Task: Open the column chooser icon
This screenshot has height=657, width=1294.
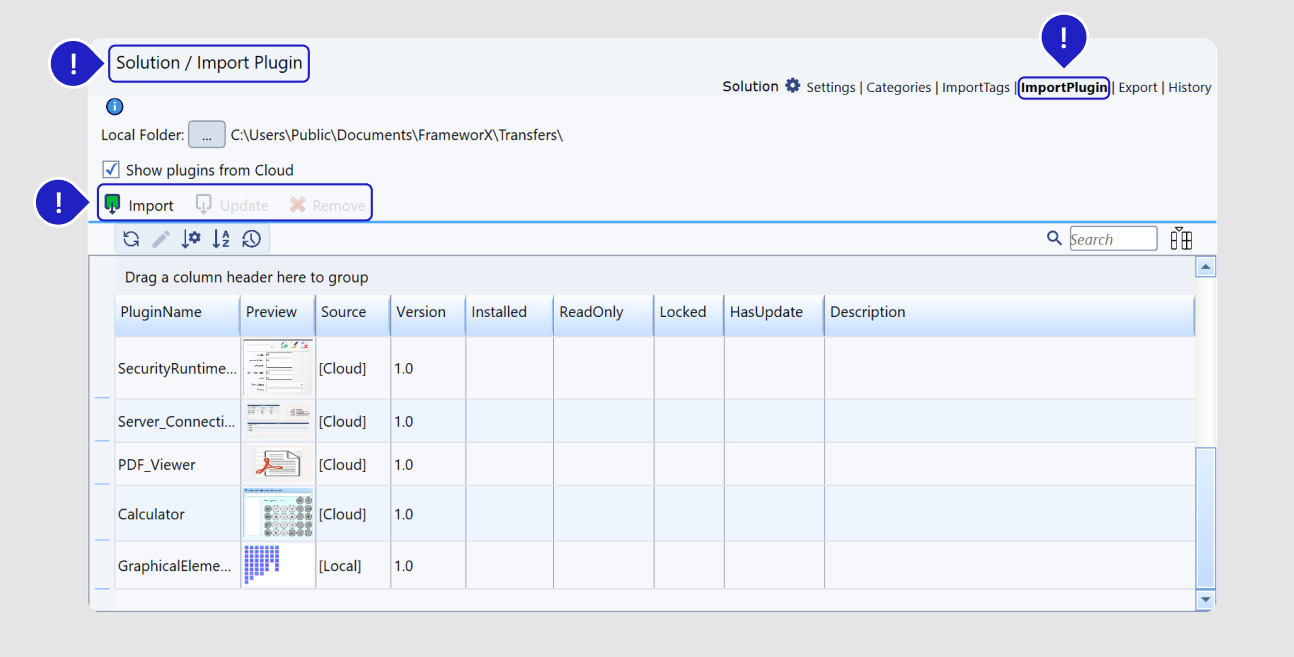Action: click(1181, 238)
